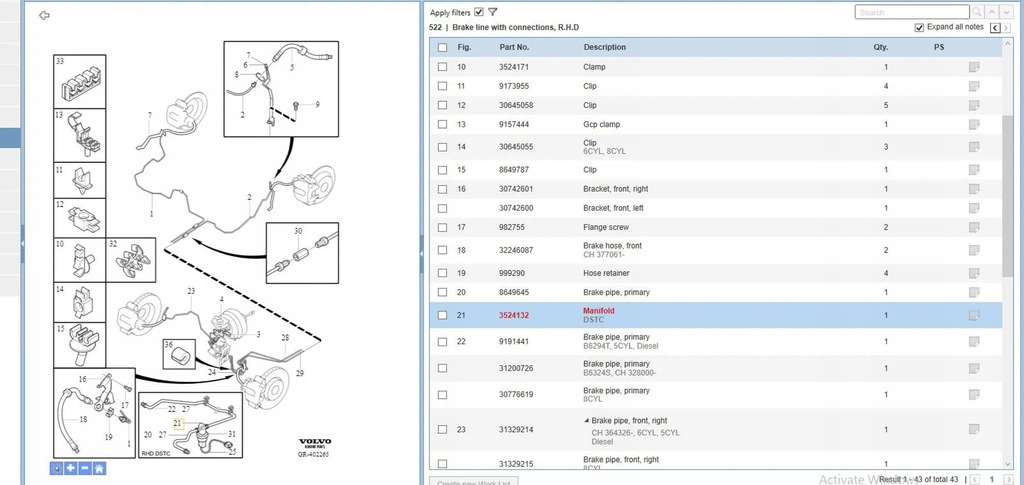This screenshot has width=1024, height=485.
Task: Click the PS column header
Action: [x=939, y=47]
